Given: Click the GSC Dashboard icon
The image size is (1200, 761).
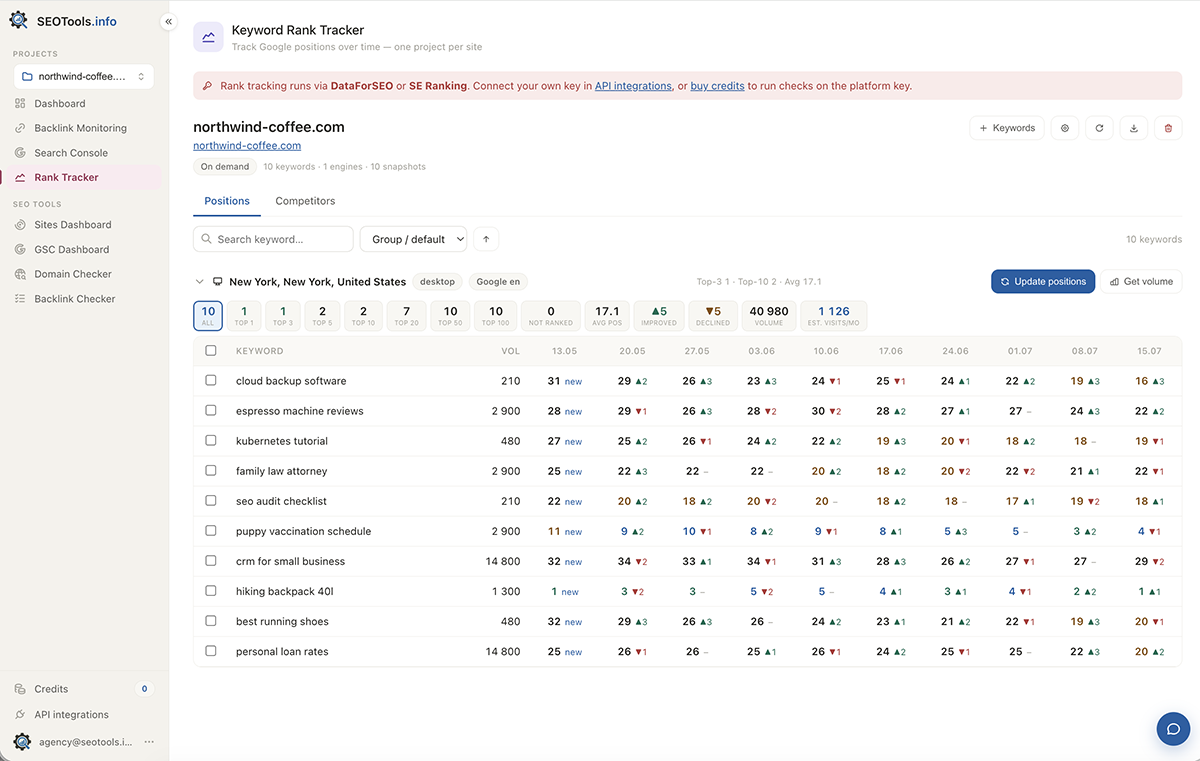Looking at the screenshot, I should click(21, 249).
